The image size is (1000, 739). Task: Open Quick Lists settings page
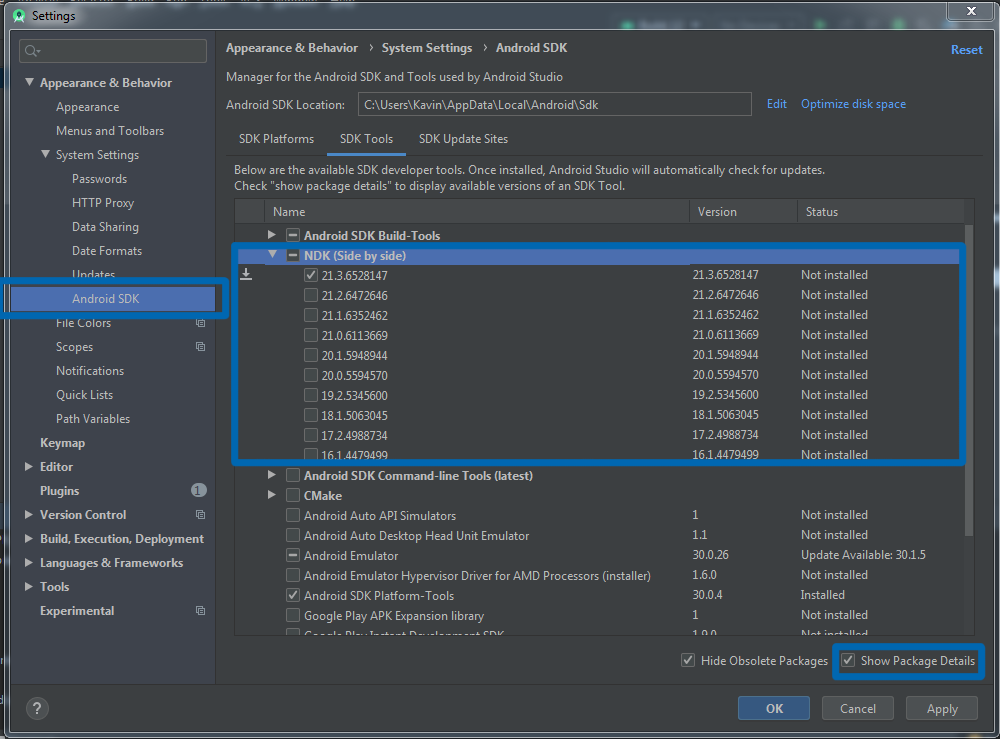(x=84, y=395)
